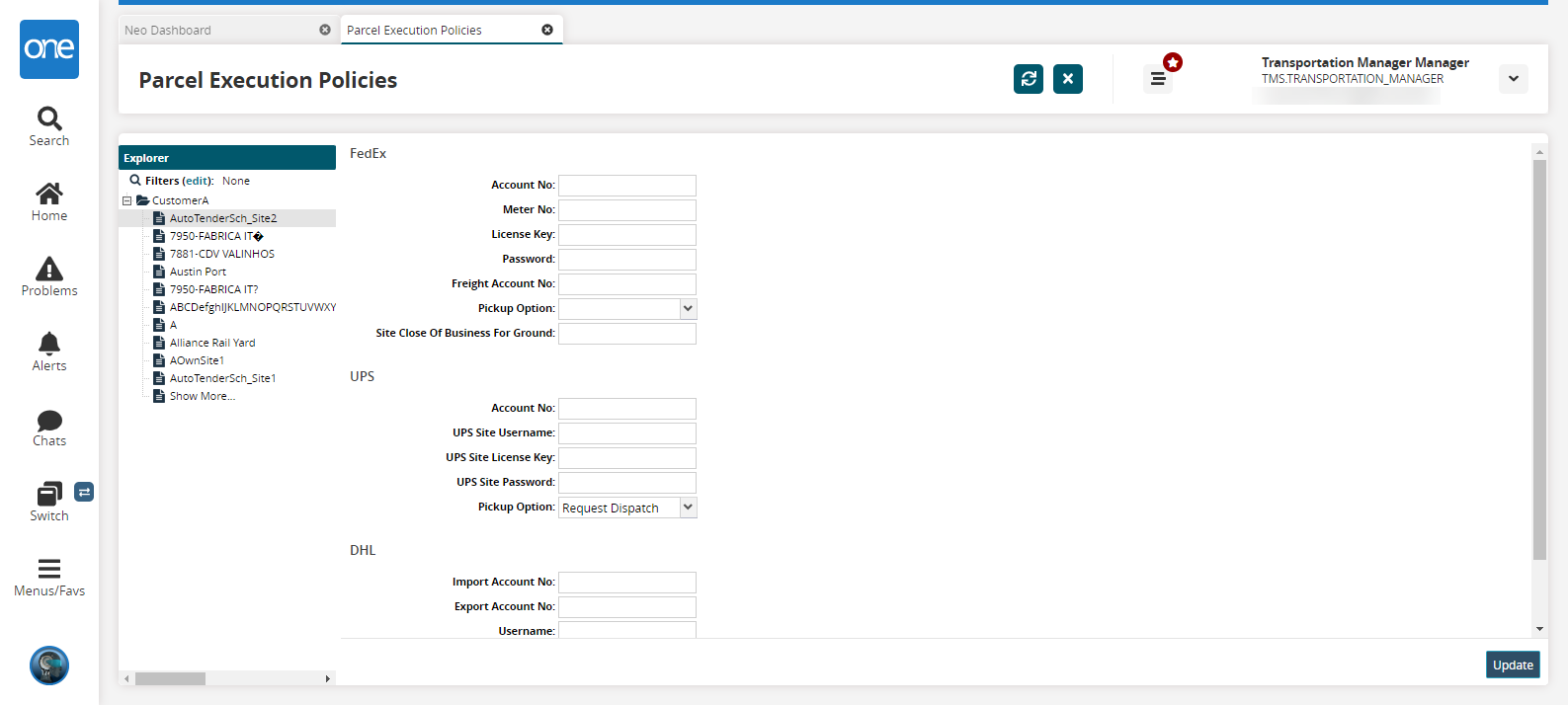This screenshot has height=705, width=1568.
Task: Close the Parcel Execution Policies tab
Action: click(547, 30)
